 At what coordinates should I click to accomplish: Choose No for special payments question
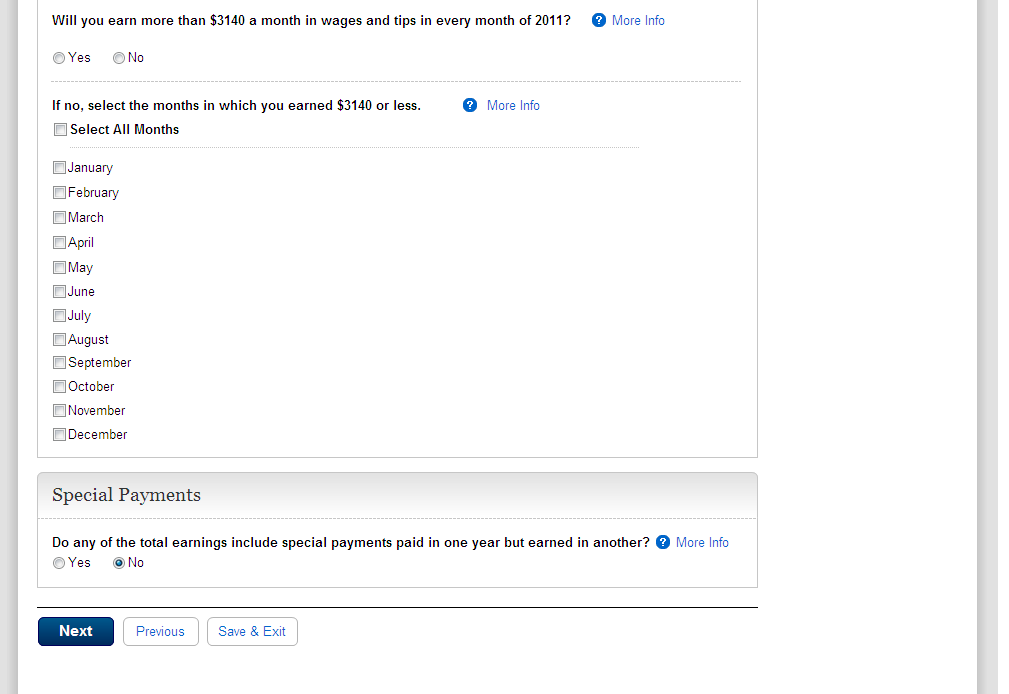click(x=119, y=563)
